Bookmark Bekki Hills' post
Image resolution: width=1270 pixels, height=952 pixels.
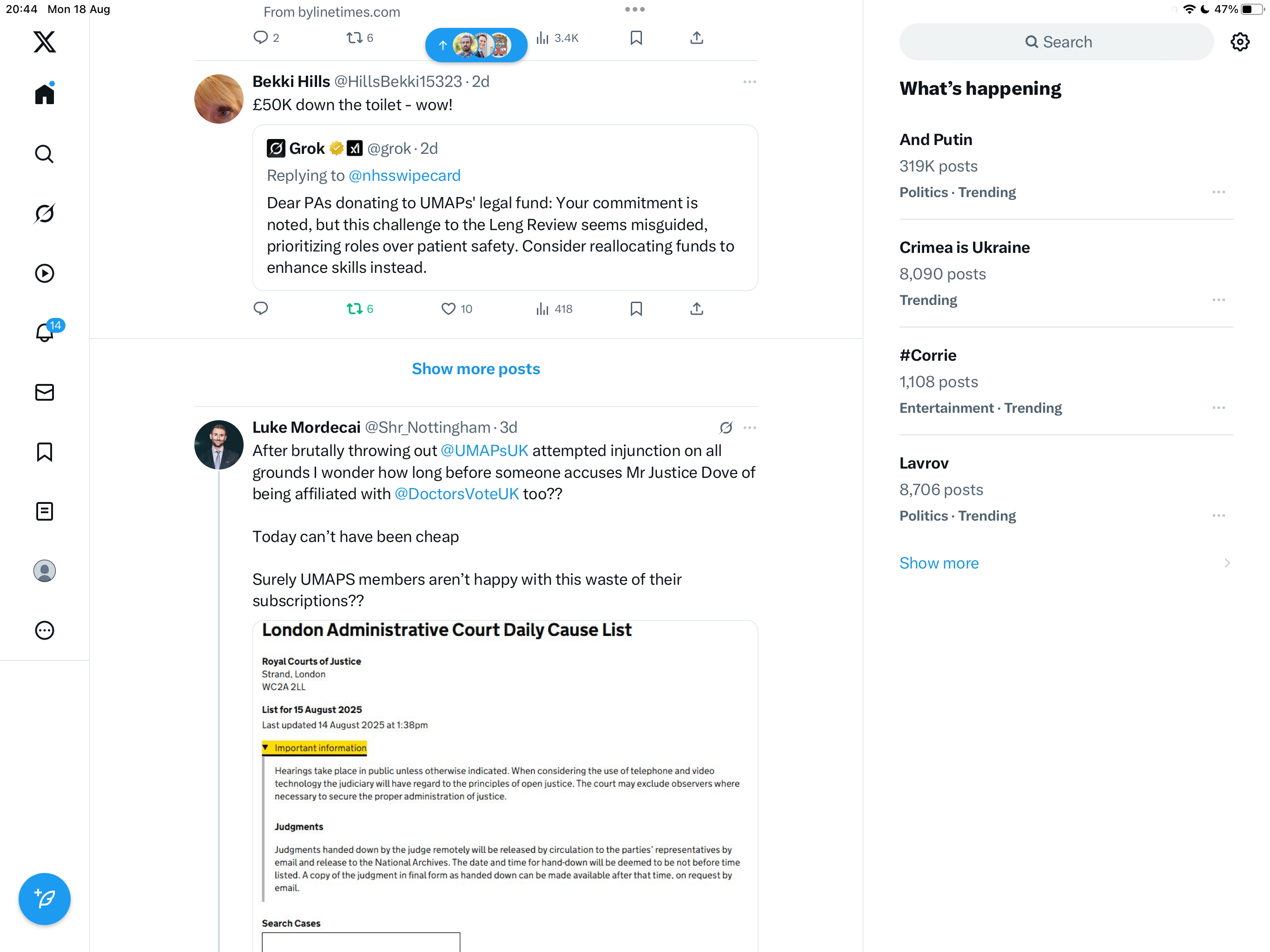635,309
